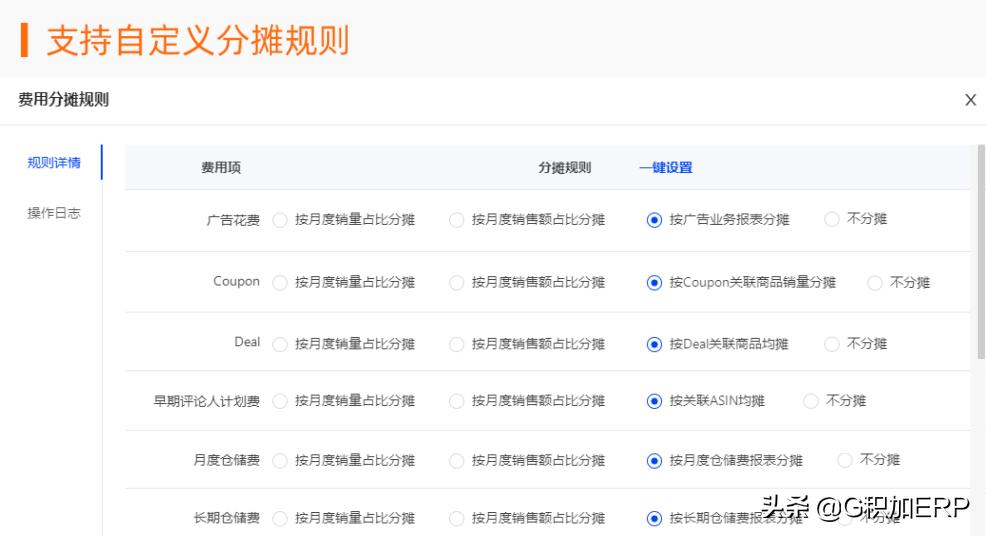
Task: Click the 分摊规则 column header
Action: coord(564,167)
